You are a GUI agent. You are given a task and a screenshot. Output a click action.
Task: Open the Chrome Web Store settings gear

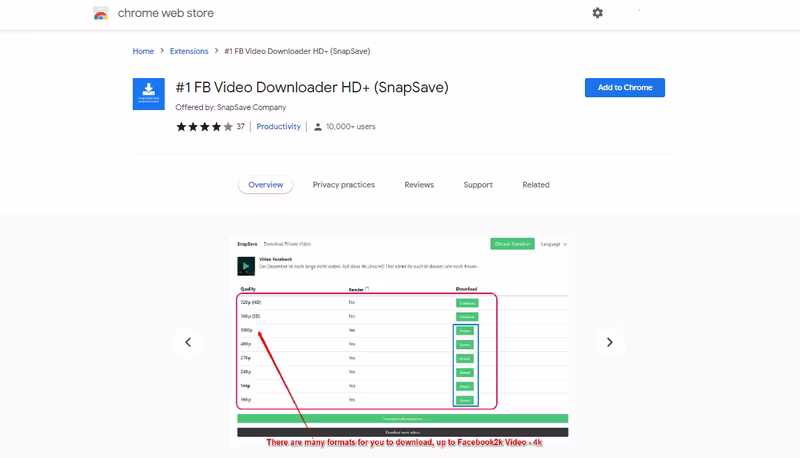[x=597, y=13]
